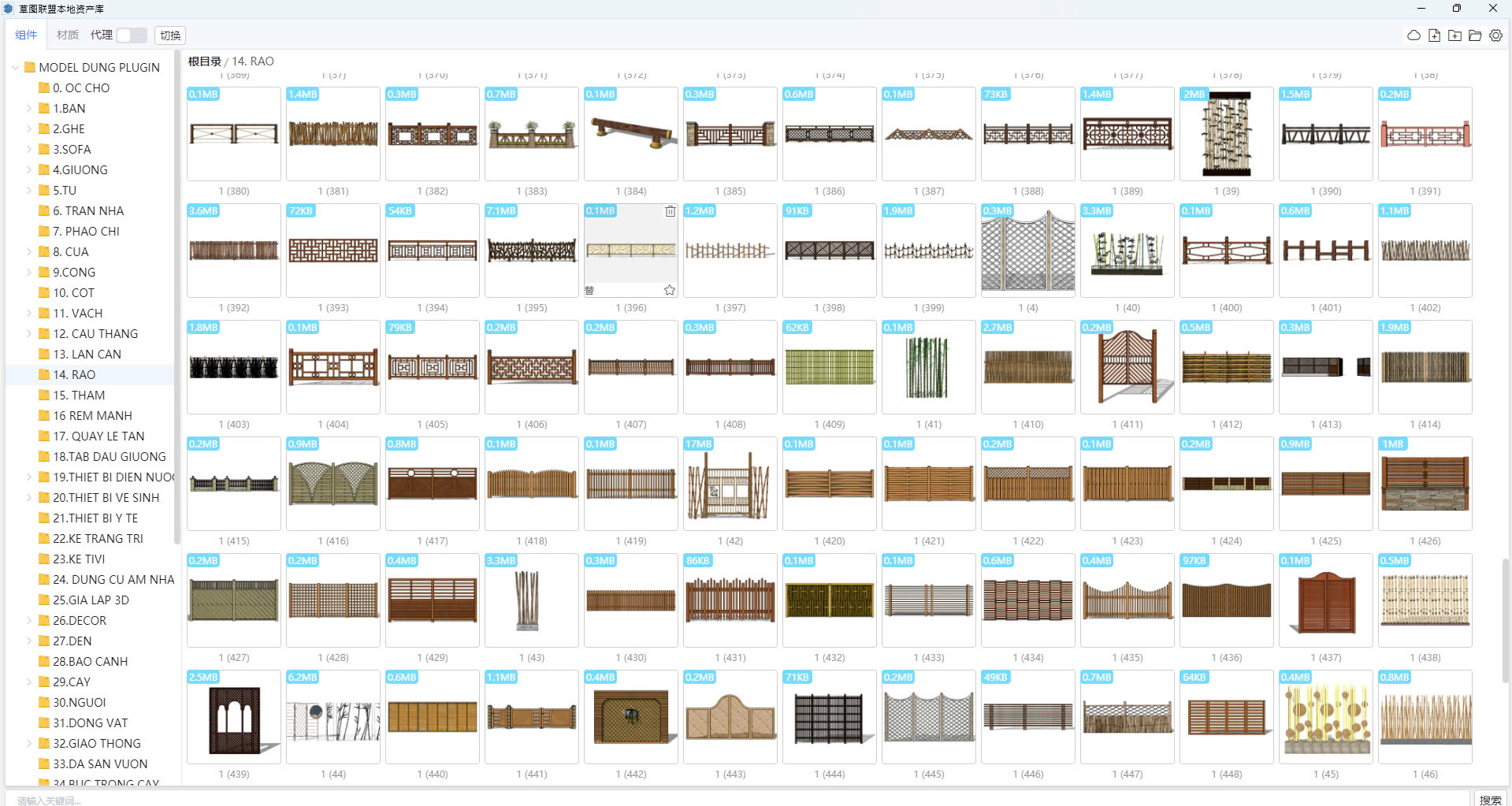Click the 搜索 search button
This screenshot has height=806, width=1512.
(1489, 799)
